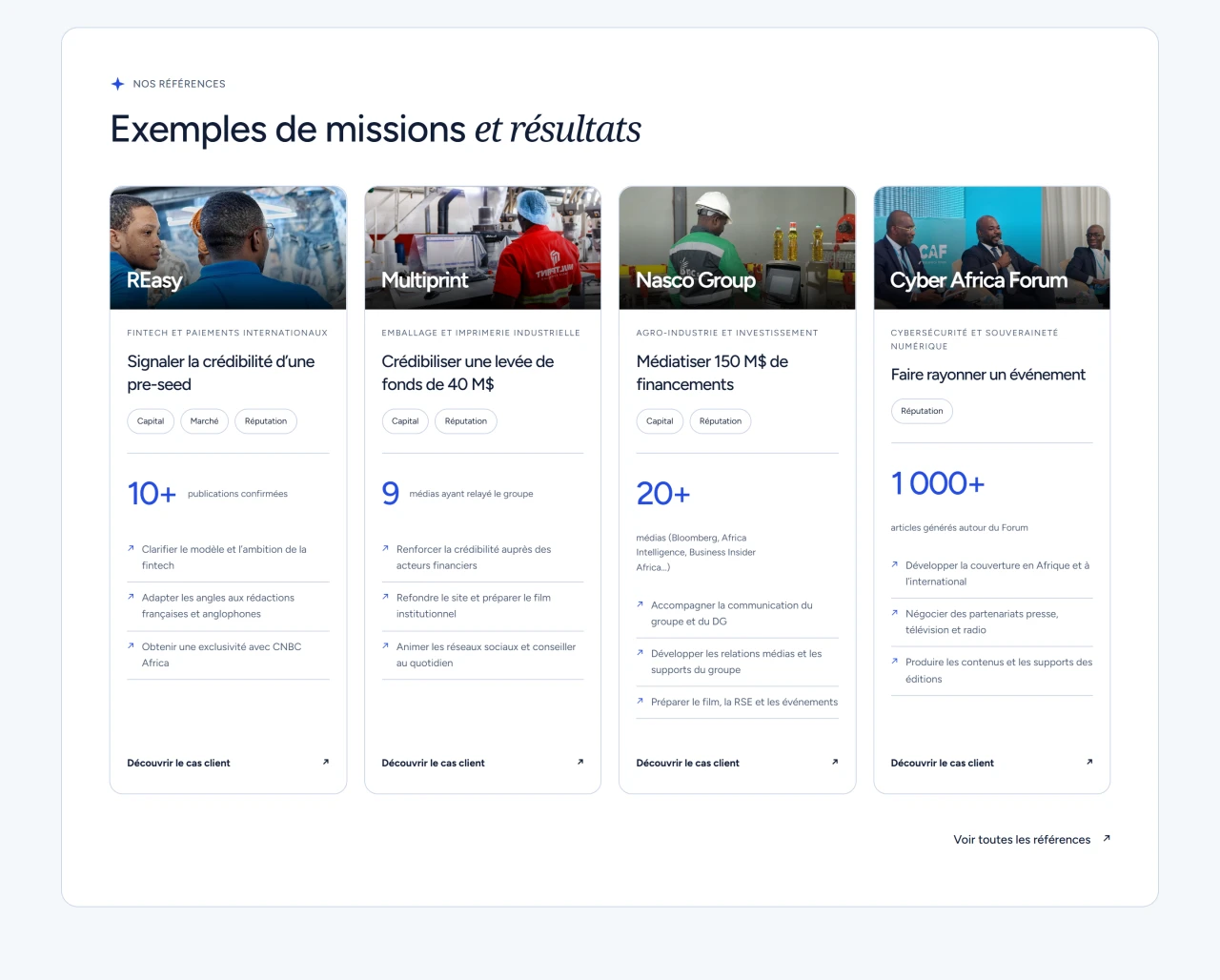Open the REasy 'Découvrir le cas client' link
This screenshot has width=1220, height=980.
click(229, 763)
